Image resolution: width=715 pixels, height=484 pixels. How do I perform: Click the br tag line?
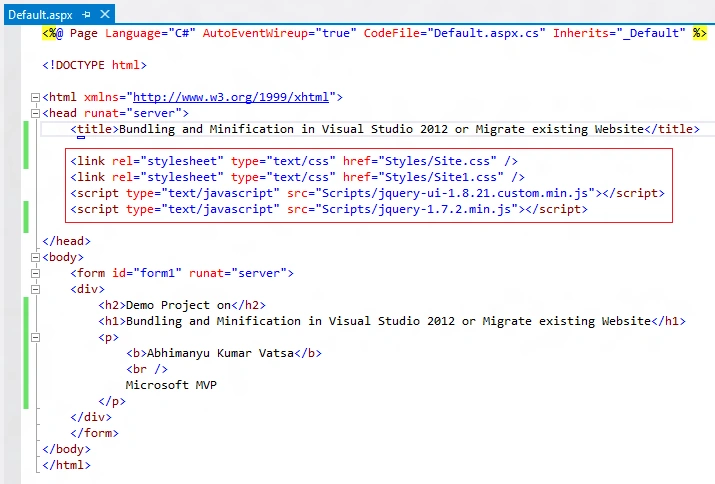pos(147,369)
